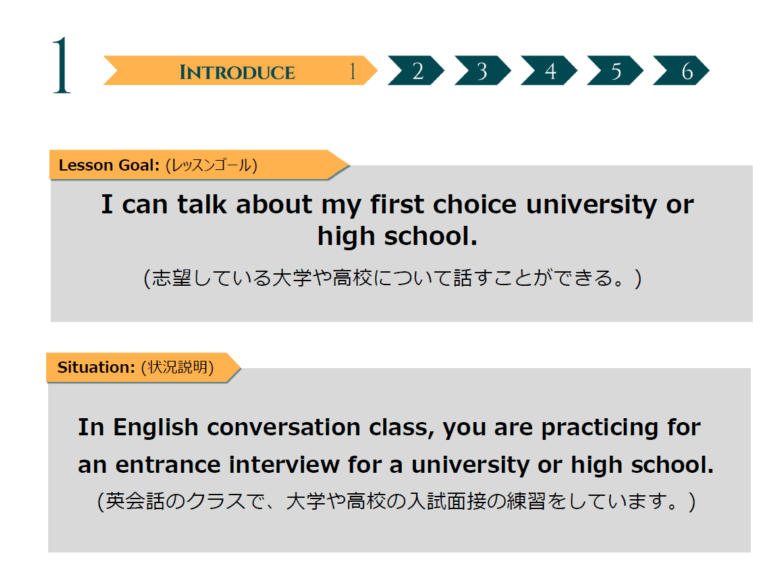Click the 状況説明 Japanese label text
This screenshot has width=768, height=567.
click(x=177, y=367)
